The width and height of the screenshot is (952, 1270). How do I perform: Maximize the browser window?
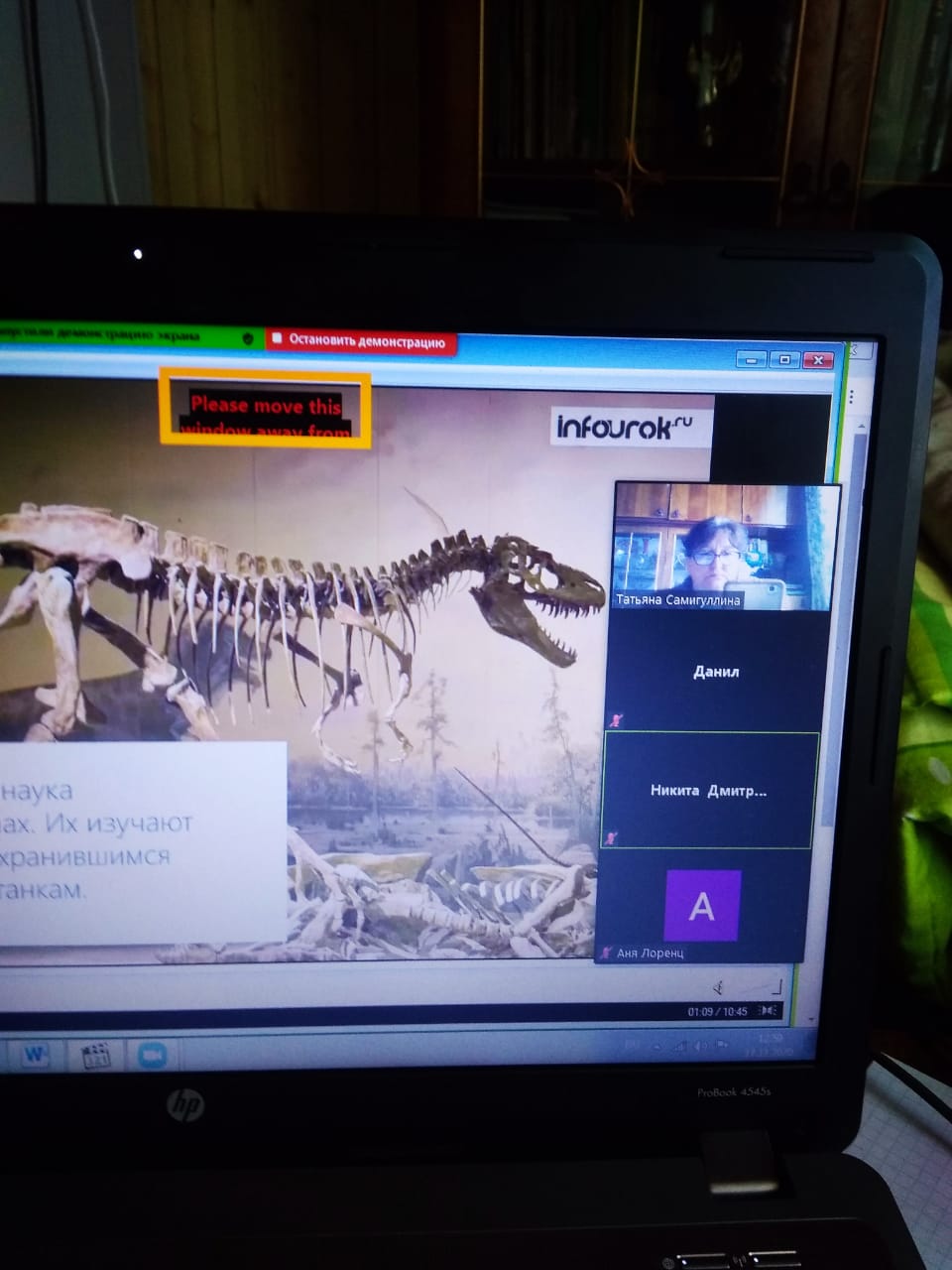coord(784,359)
